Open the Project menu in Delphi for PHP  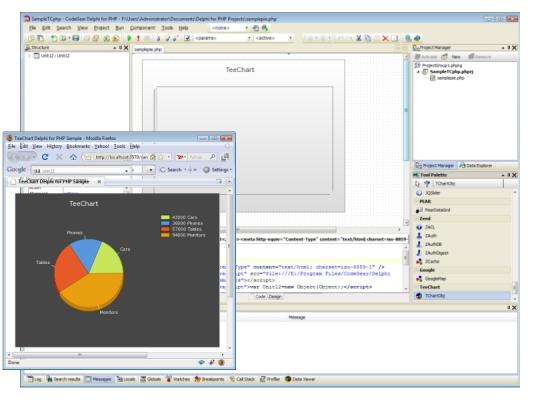tap(101, 28)
